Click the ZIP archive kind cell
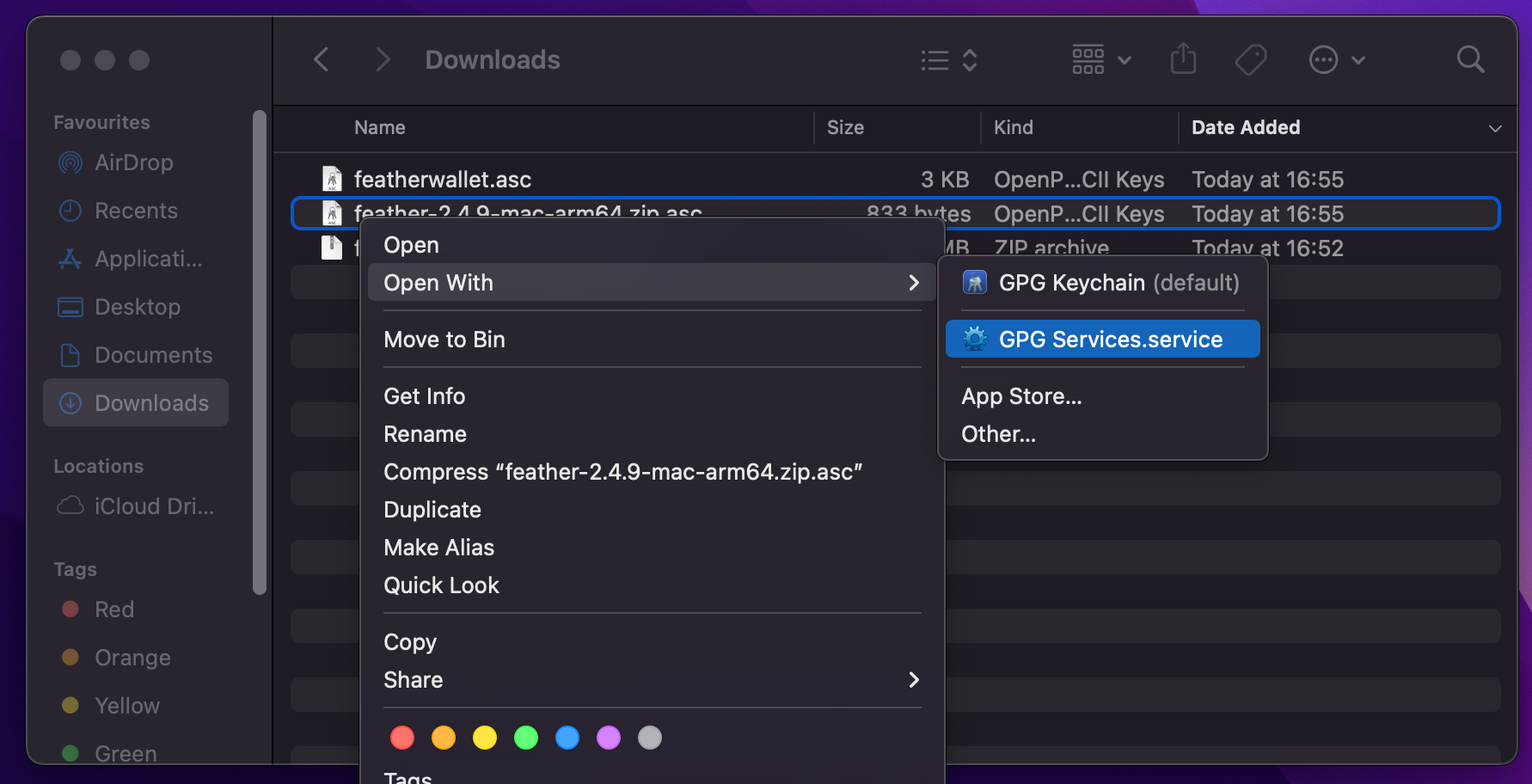Screen dimensions: 1532x784 (x=1051, y=248)
